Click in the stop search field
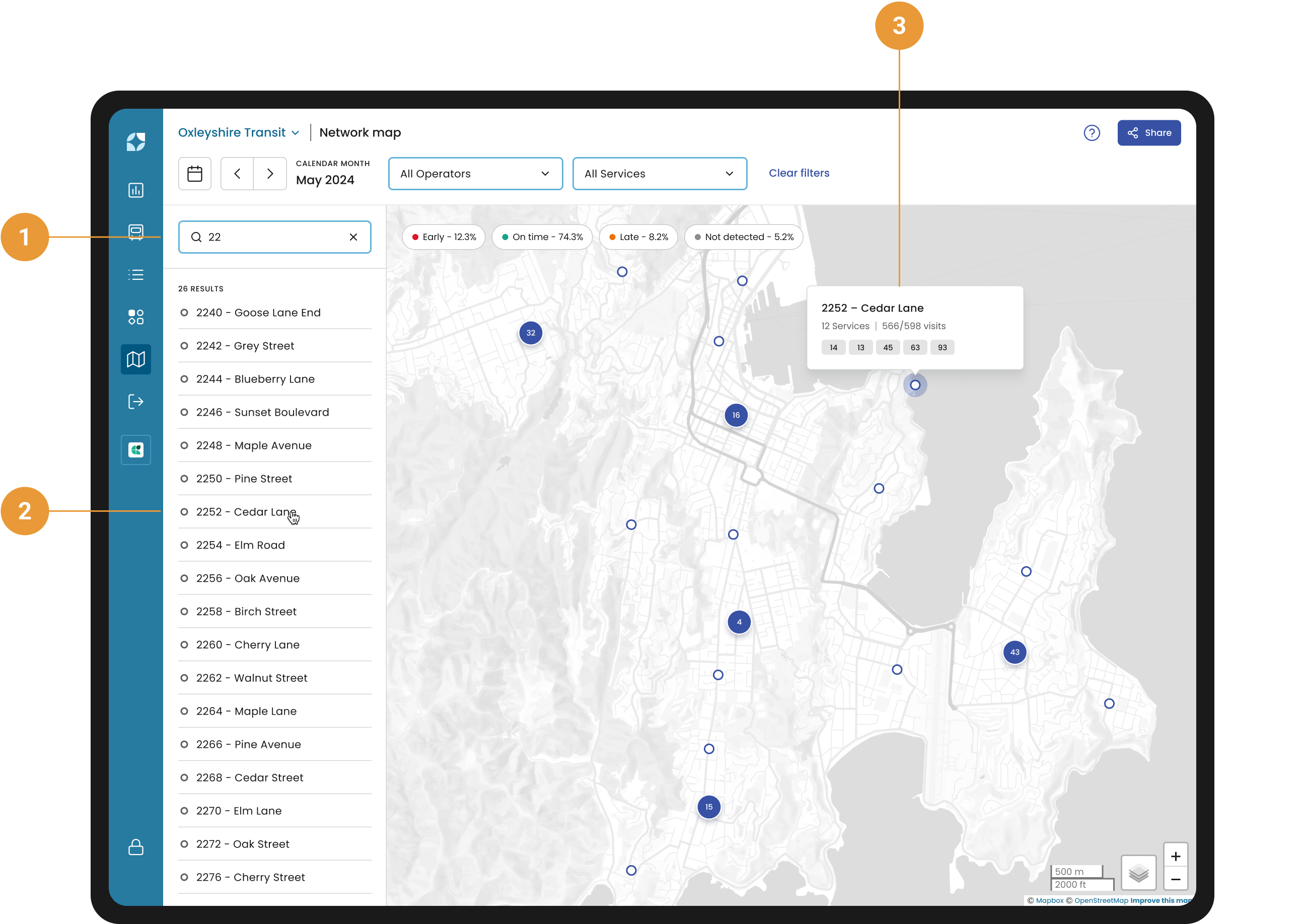Image resolution: width=1305 pixels, height=924 pixels. click(x=274, y=237)
